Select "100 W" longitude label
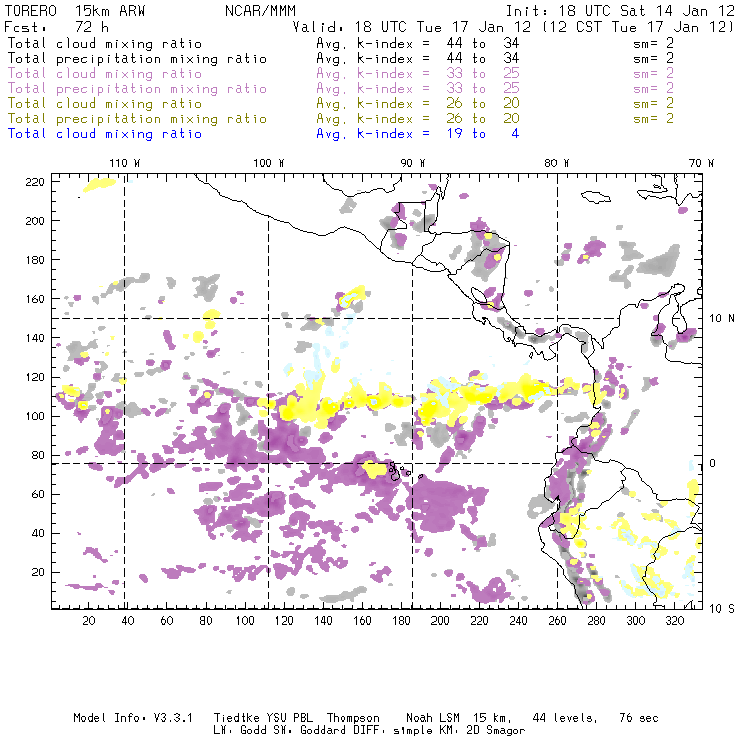The width and height of the screenshot is (740, 740). pyautogui.click(x=269, y=163)
